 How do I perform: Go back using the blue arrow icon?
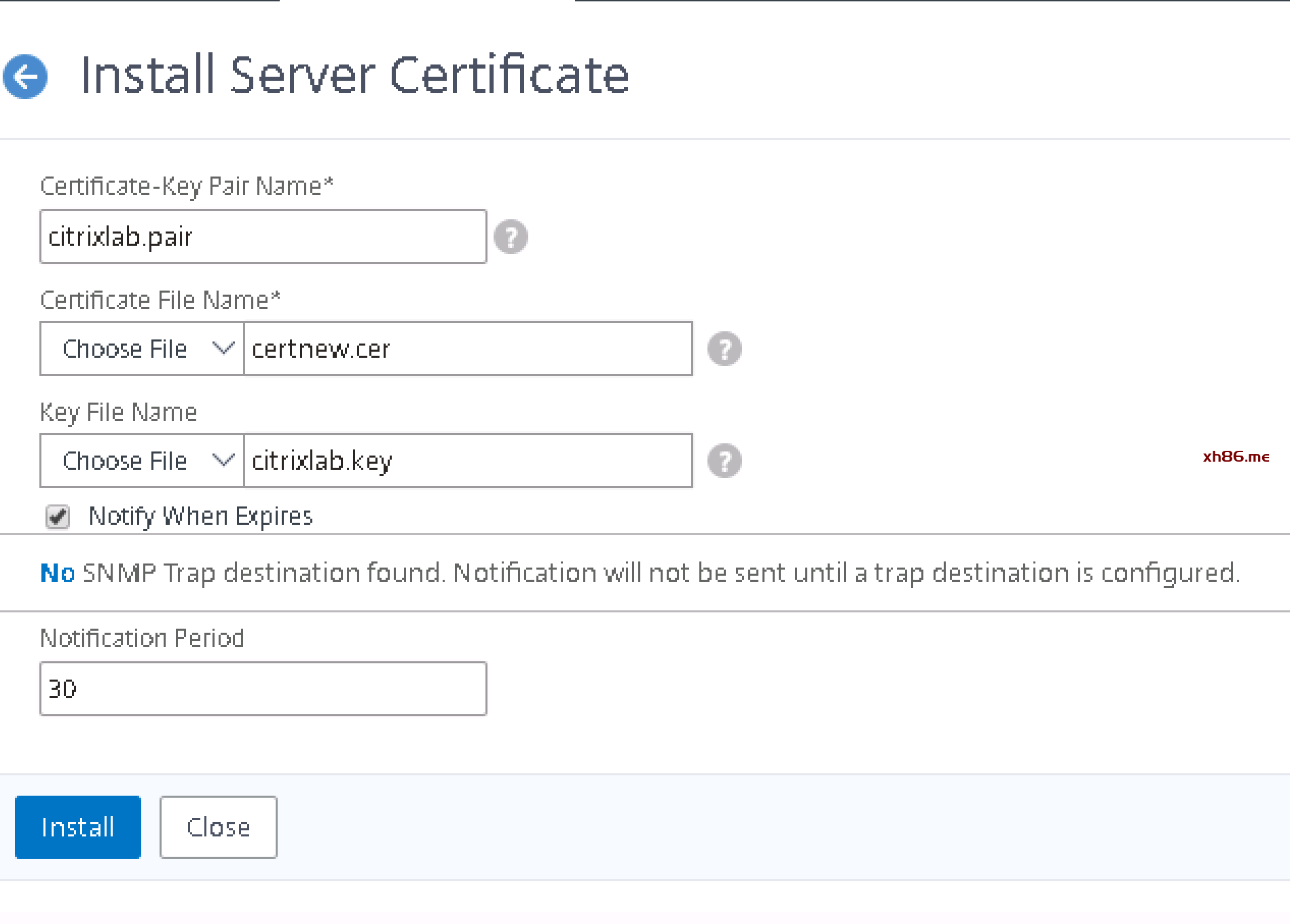25,77
